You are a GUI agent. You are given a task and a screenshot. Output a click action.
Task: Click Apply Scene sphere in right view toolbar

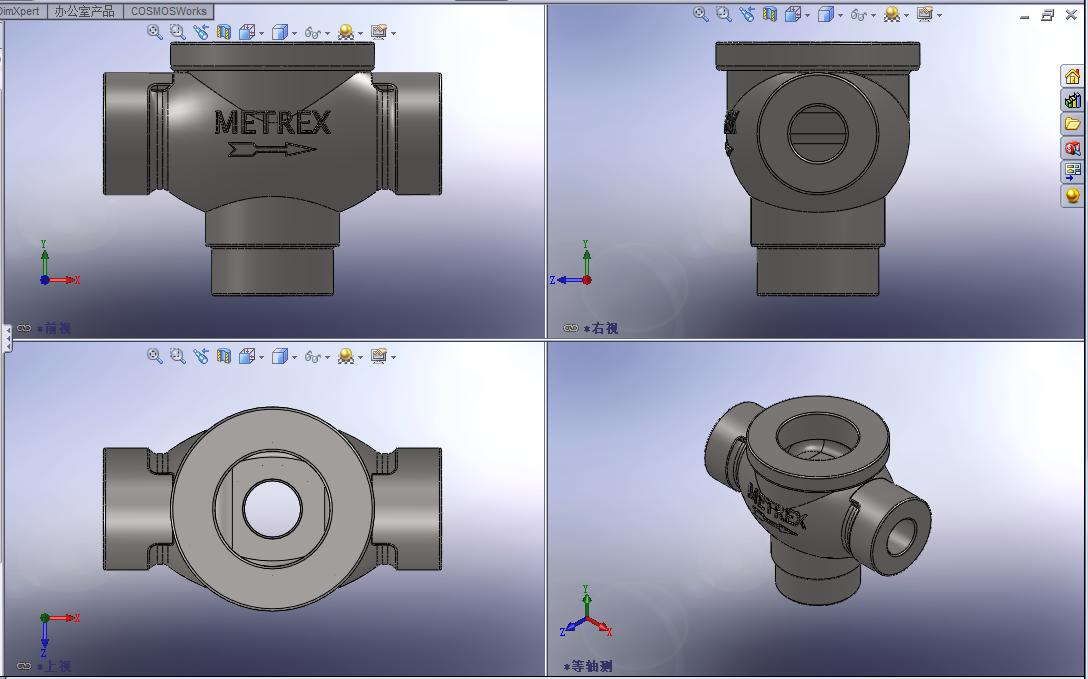[892, 13]
